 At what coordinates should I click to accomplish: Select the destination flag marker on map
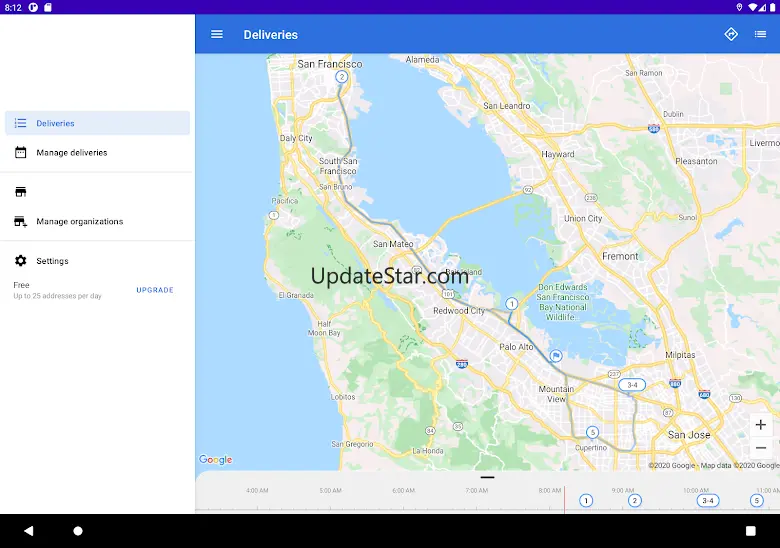(x=556, y=356)
